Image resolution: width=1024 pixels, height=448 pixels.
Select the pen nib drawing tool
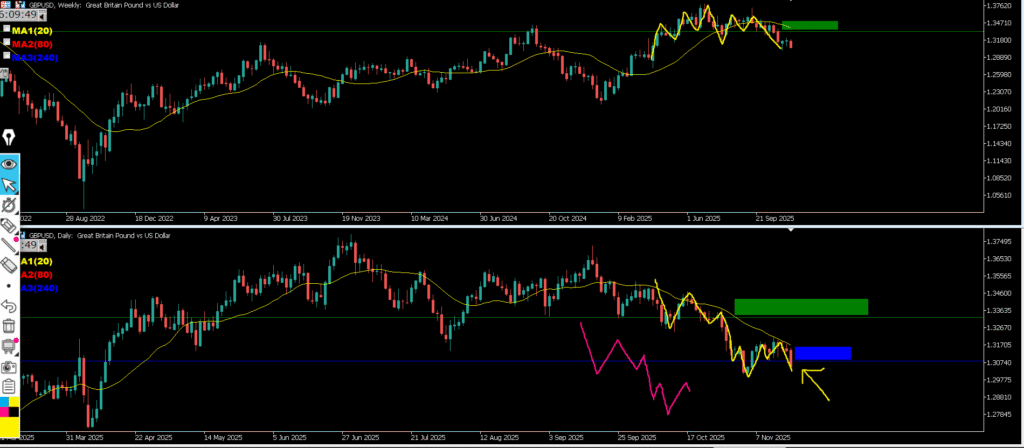[10, 137]
